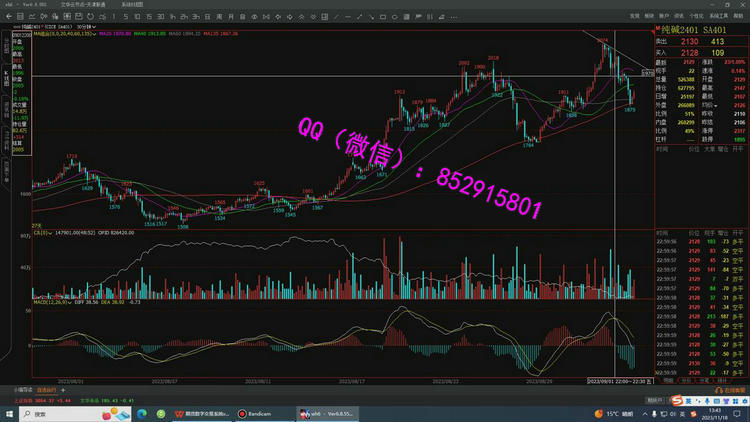The image size is (750, 422).
Task: Click the Bandicam taskbar button
Action: (x=250, y=413)
